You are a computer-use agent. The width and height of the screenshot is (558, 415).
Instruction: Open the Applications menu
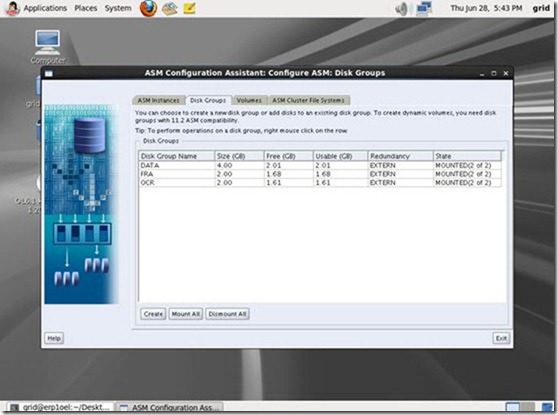click(x=45, y=8)
